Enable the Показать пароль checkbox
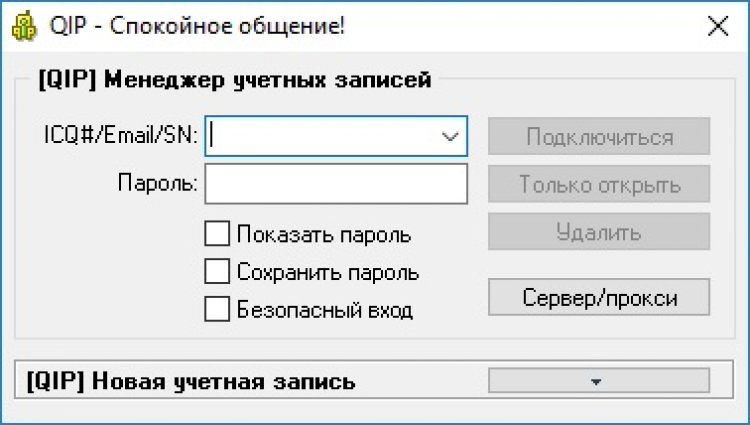The width and height of the screenshot is (750, 425). pos(217,235)
